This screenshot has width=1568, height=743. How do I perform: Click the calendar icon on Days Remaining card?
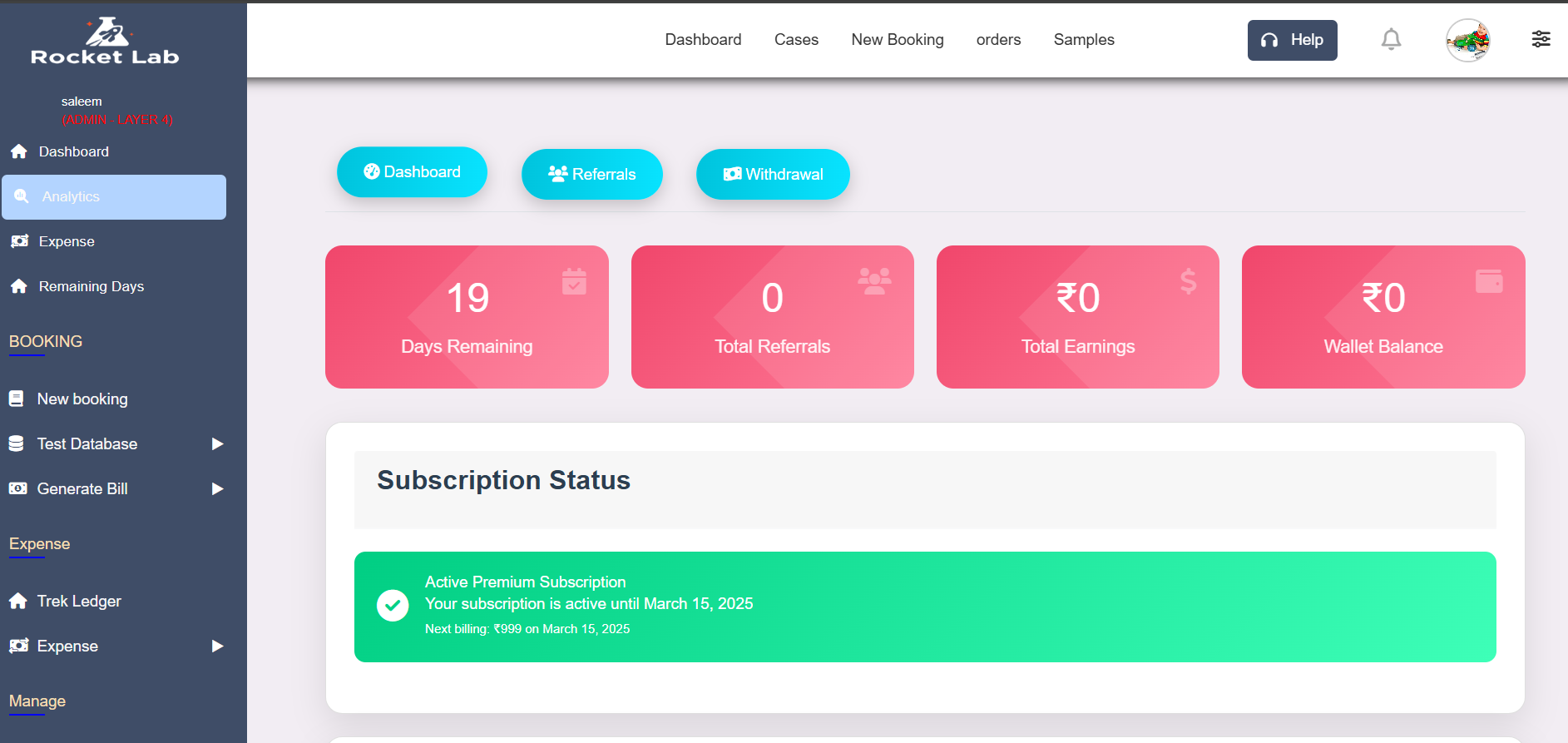click(574, 281)
